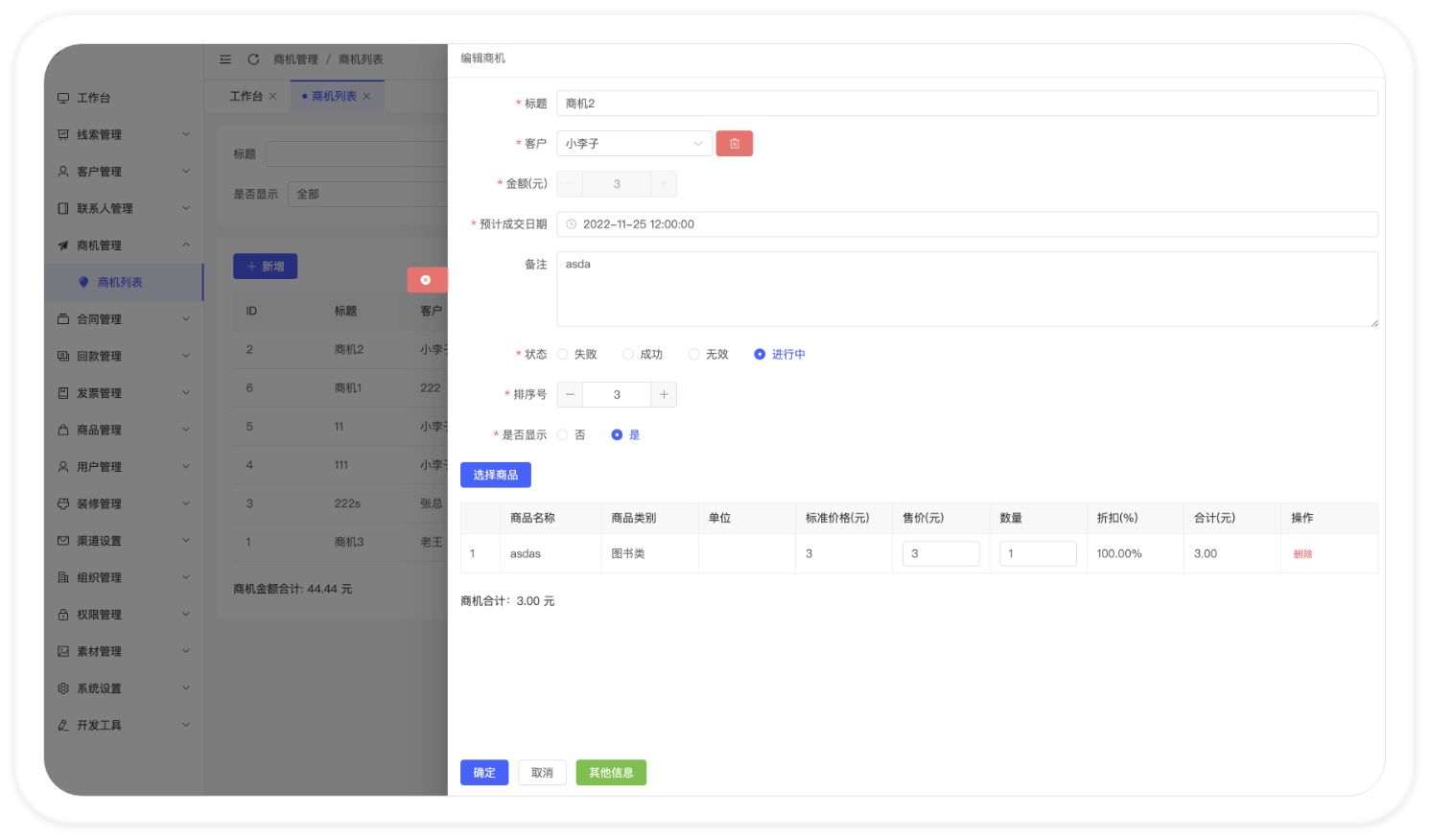Select 否 for 是否显示
Image resolution: width=1429 pixels, height=840 pixels.
pos(563,435)
